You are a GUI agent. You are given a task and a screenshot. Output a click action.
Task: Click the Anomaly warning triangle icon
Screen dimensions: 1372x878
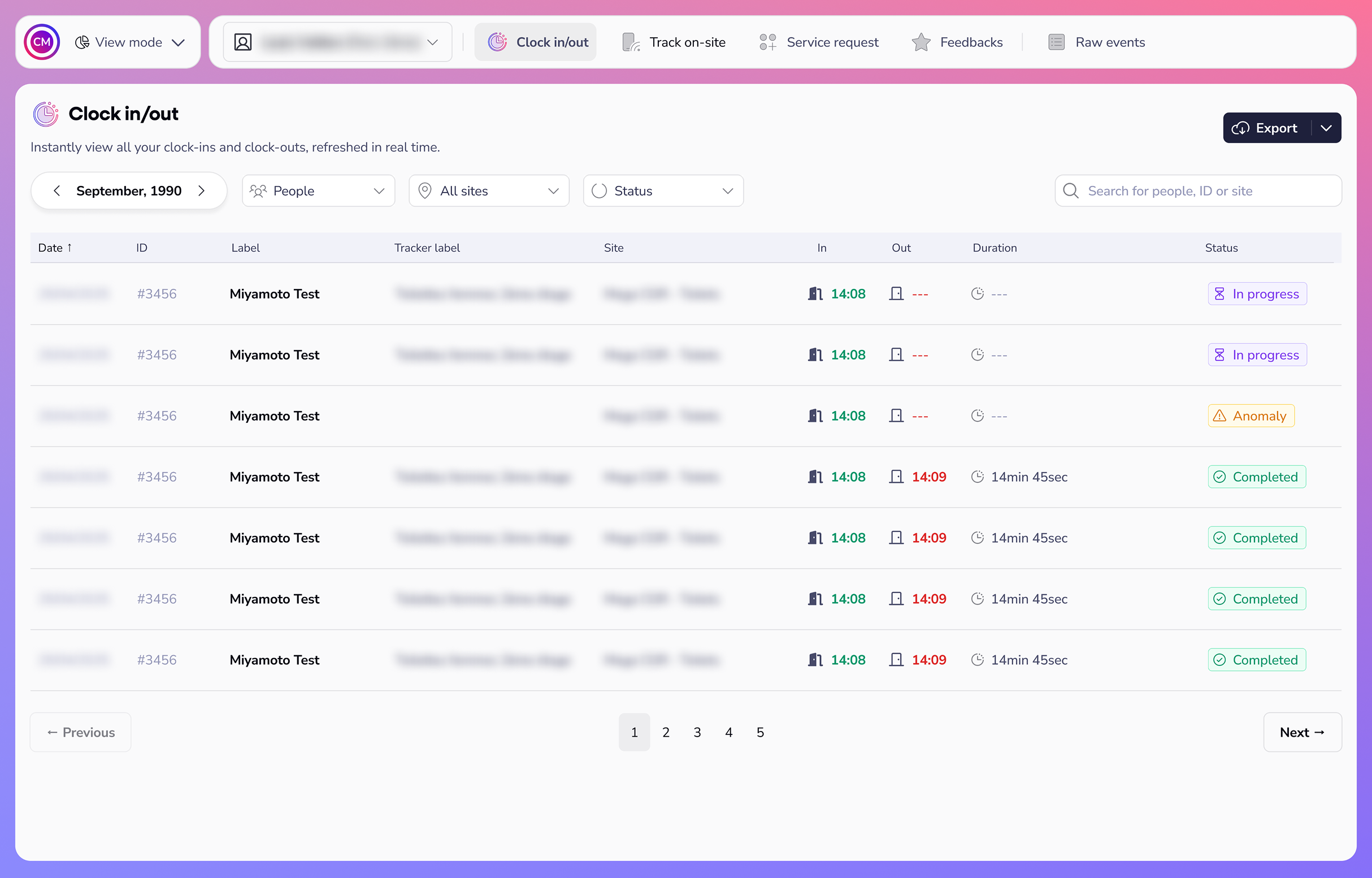click(1219, 416)
